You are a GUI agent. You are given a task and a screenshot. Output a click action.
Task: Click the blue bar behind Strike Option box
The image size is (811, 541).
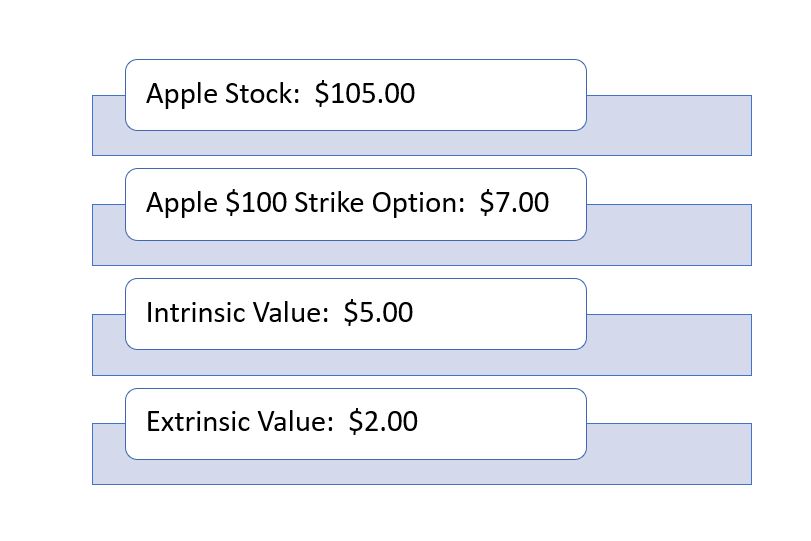click(668, 235)
